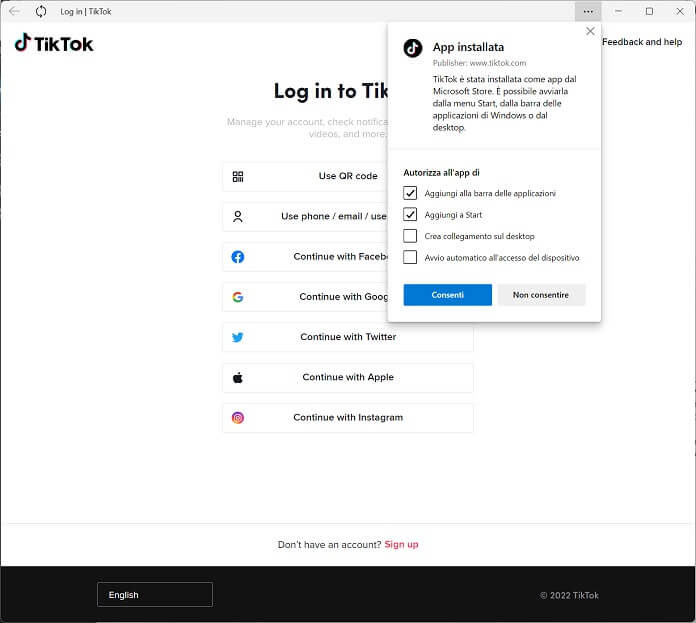Click the Non consentire button
Screen dimensions: 696x623
(541, 295)
